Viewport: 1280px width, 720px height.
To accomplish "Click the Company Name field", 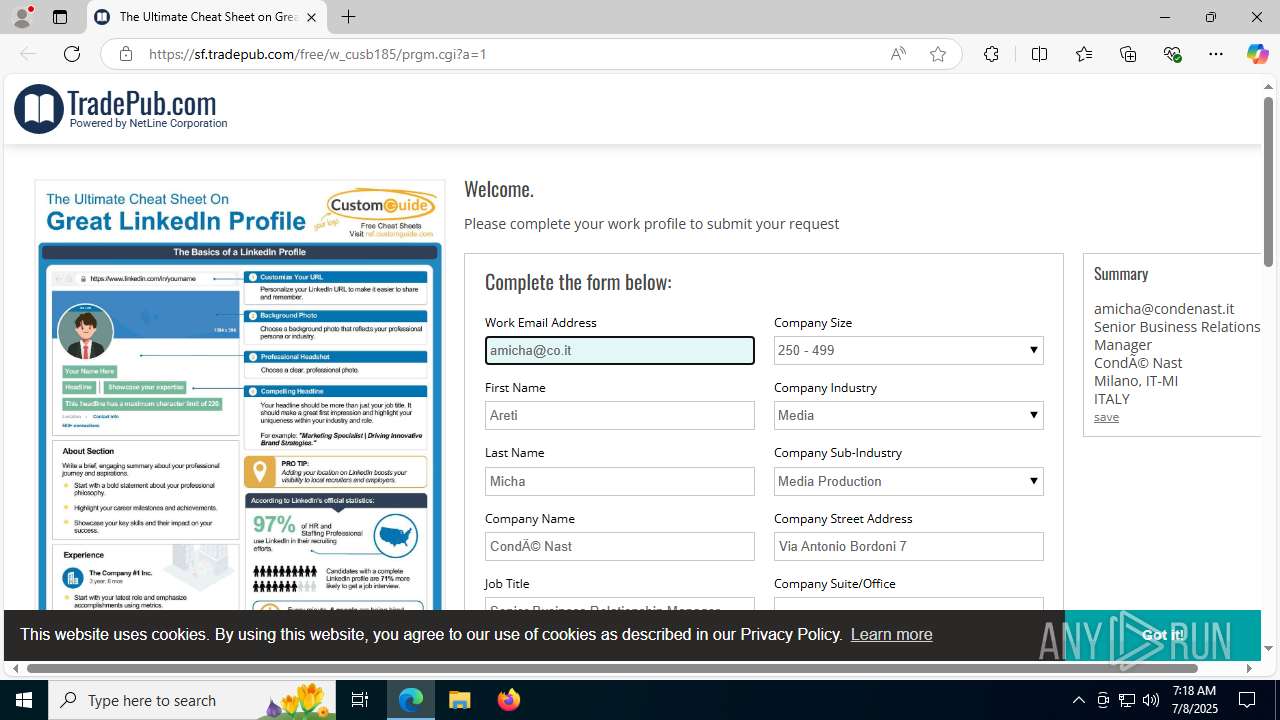I will pos(620,546).
